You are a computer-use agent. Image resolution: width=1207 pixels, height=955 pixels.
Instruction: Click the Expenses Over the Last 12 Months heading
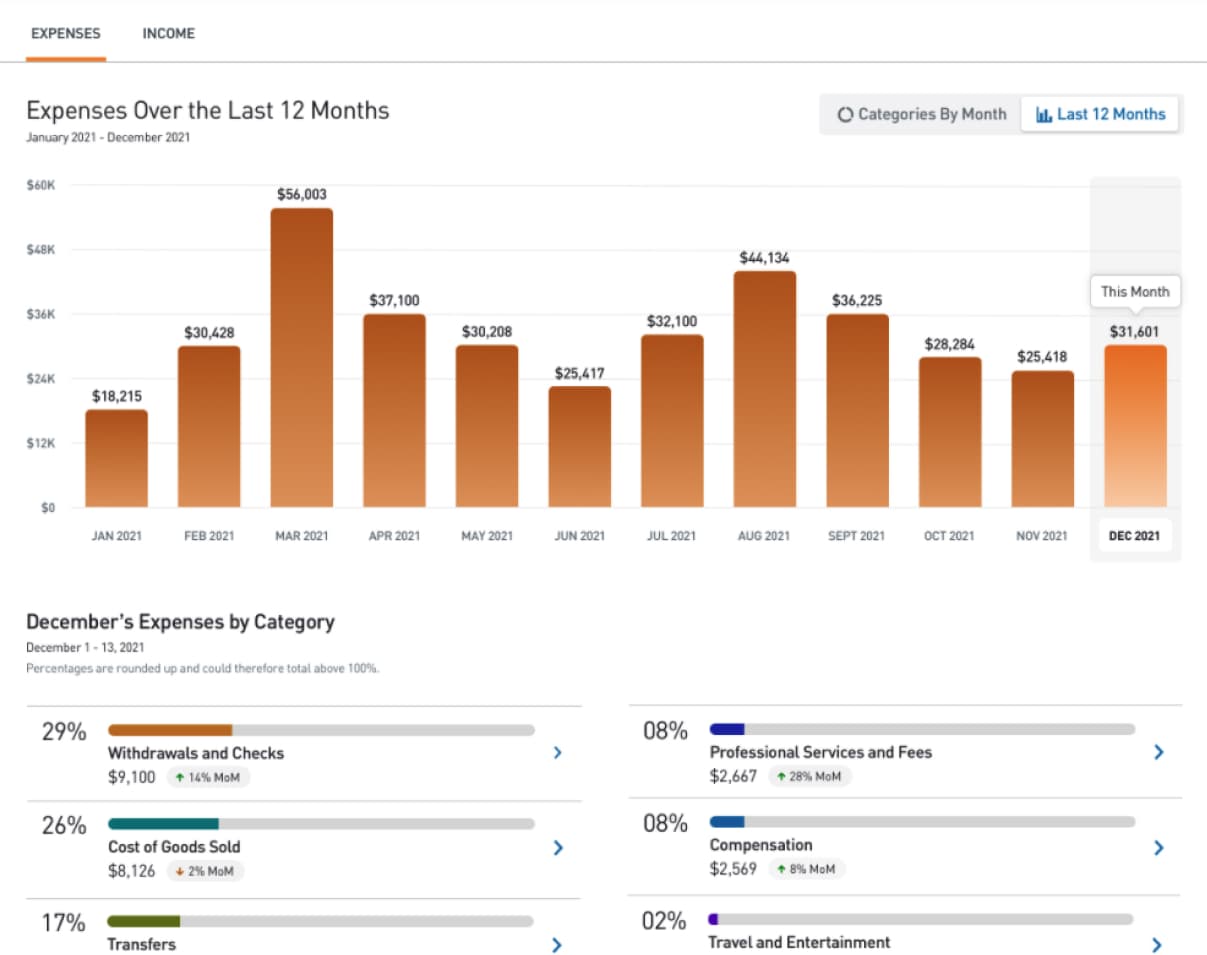point(208,110)
